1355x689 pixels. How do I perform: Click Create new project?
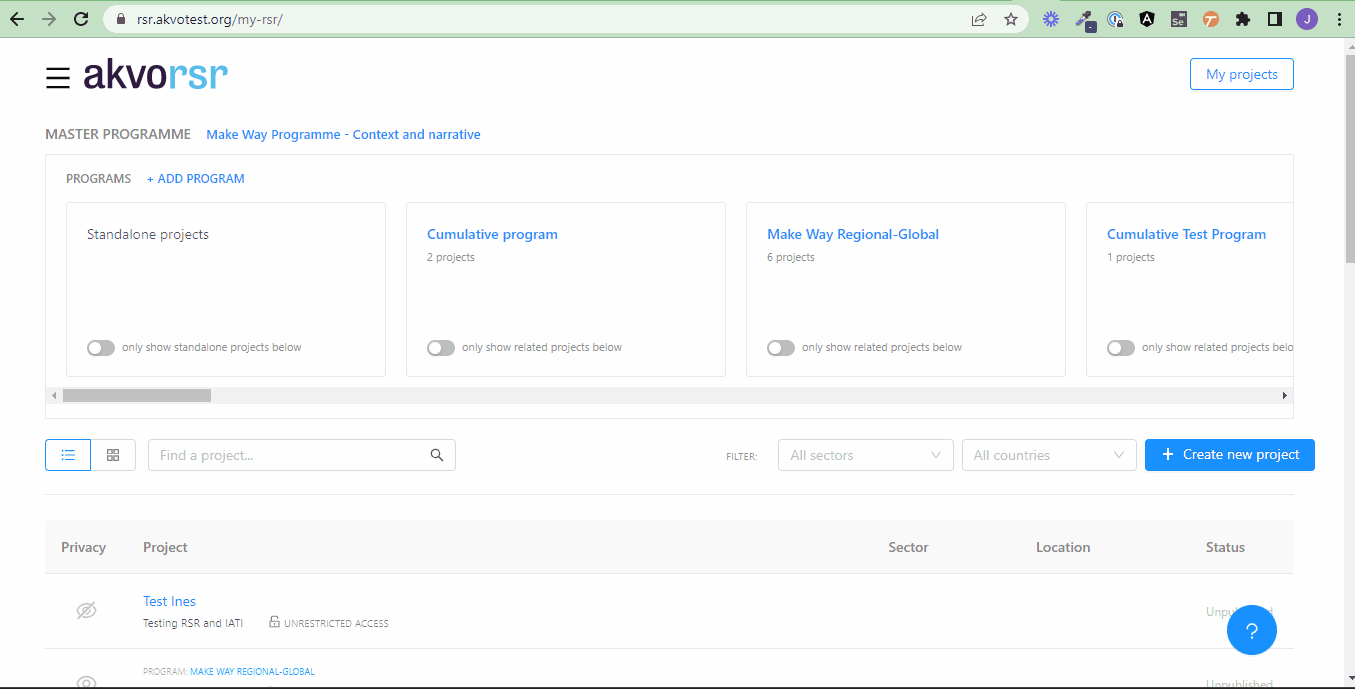1230,454
